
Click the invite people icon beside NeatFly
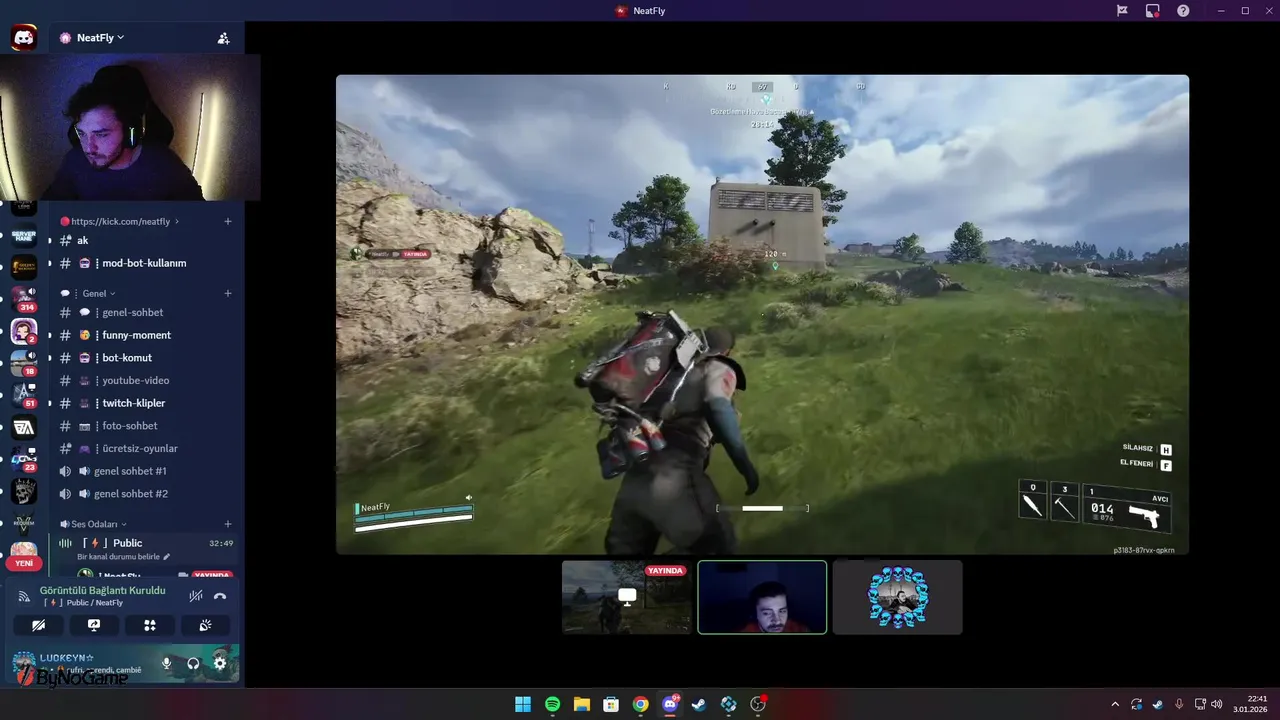pyautogui.click(x=223, y=38)
